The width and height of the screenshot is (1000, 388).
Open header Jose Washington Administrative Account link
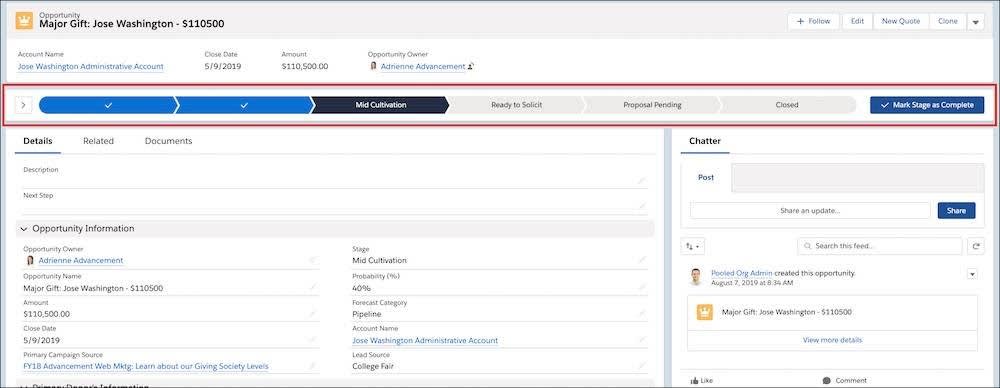pos(91,66)
